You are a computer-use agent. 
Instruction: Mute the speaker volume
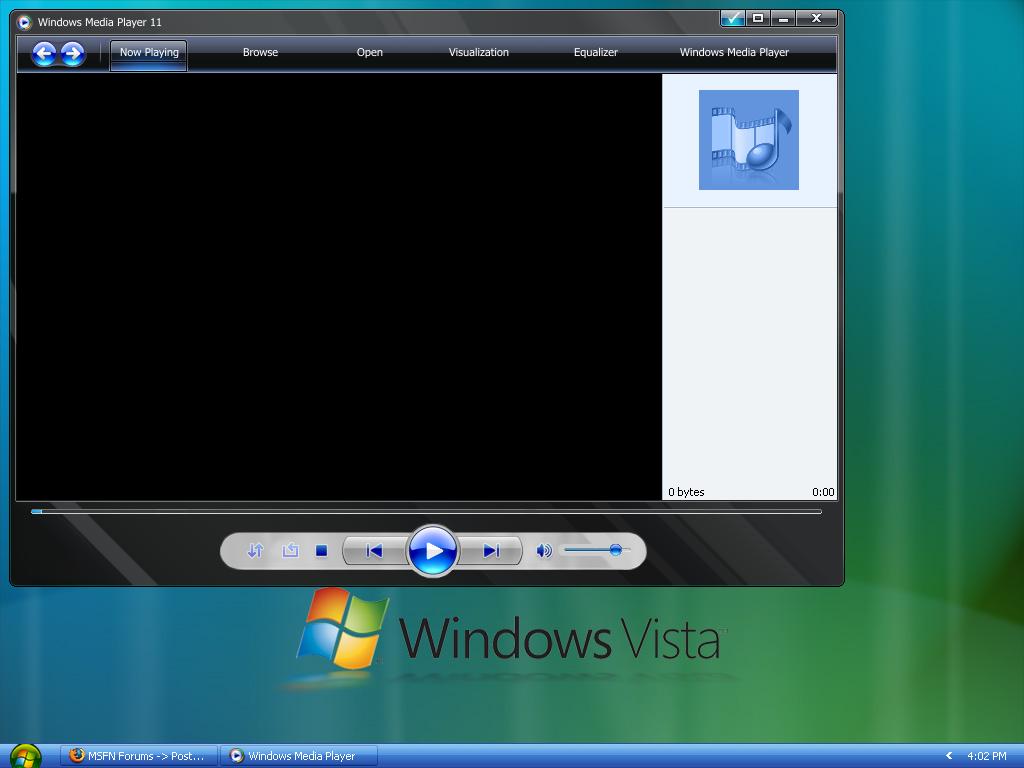point(544,551)
